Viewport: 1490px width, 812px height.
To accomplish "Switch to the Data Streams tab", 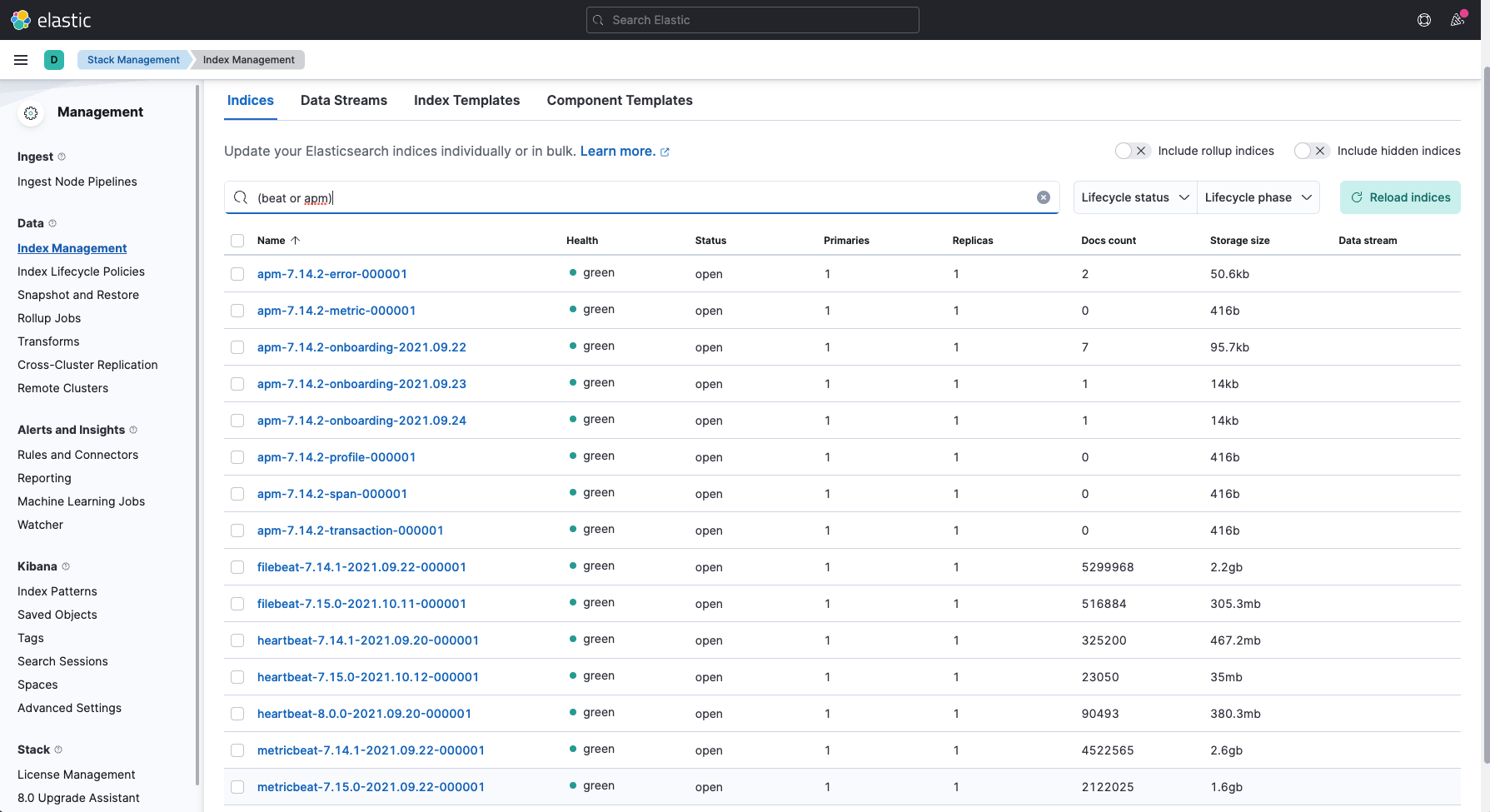I will (x=343, y=100).
